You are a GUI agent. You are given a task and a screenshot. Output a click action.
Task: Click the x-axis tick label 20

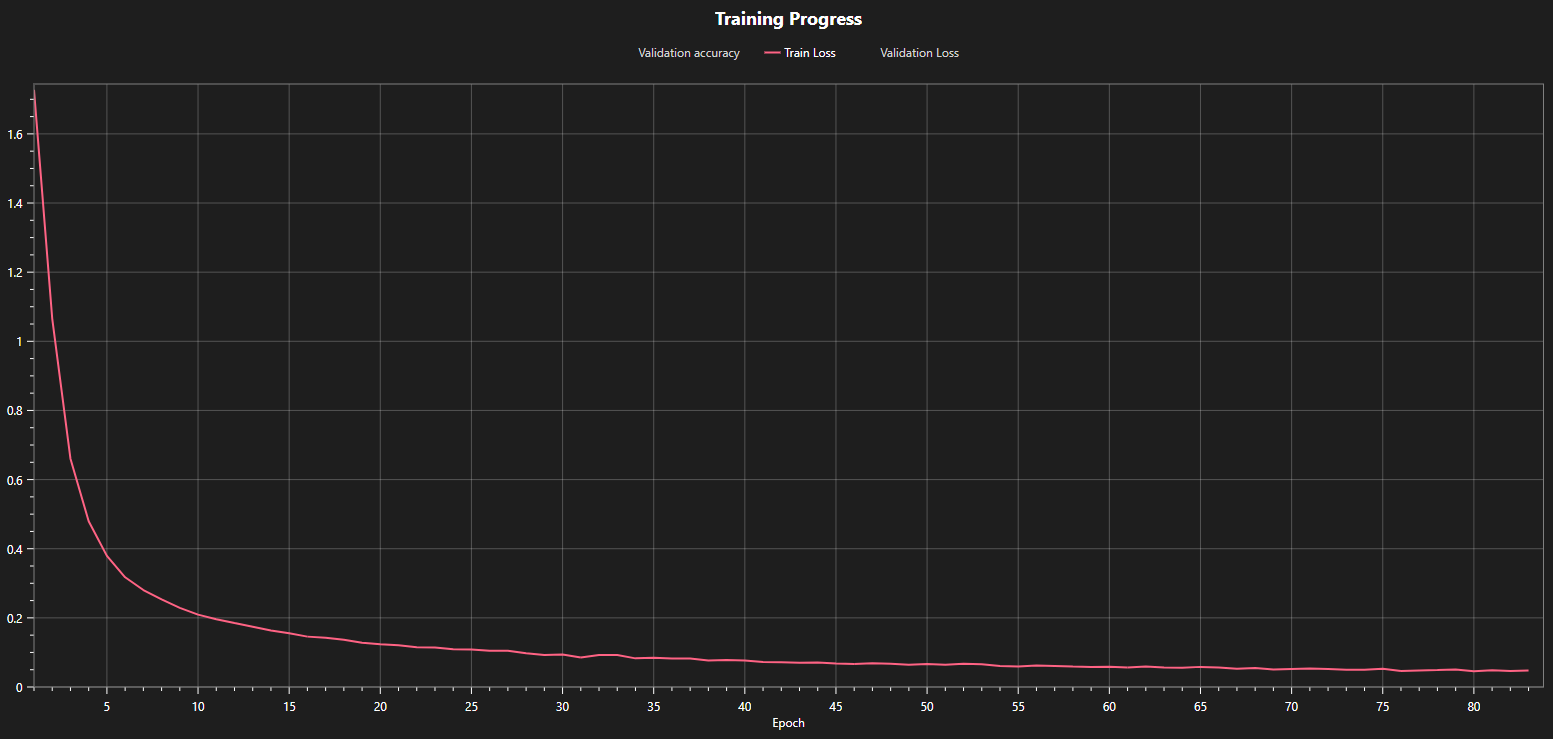pyautogui.click(x=380, y=705)
